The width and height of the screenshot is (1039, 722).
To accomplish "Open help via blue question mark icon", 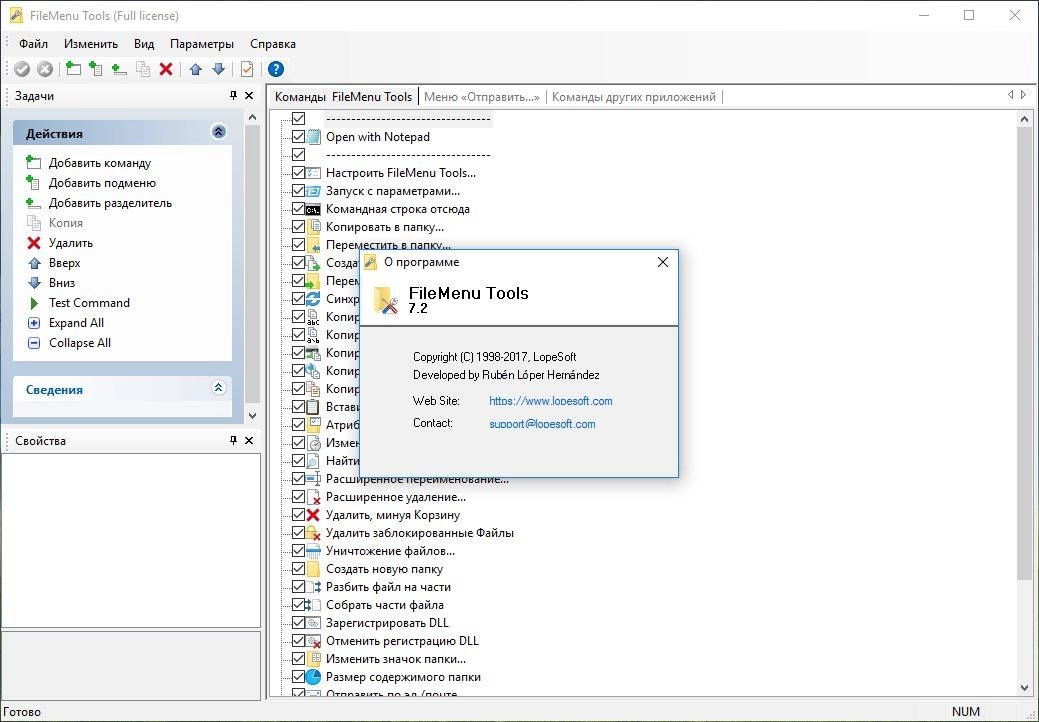I will (x=276, y=69).
